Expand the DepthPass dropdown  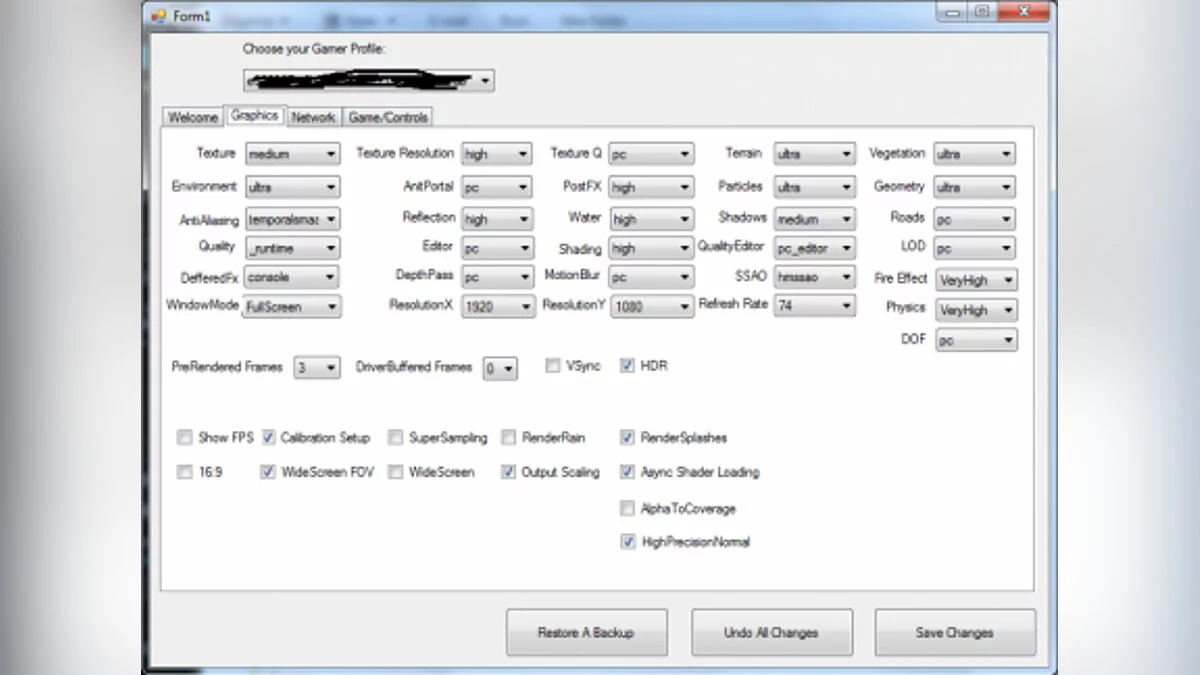[x=497, y=277]
